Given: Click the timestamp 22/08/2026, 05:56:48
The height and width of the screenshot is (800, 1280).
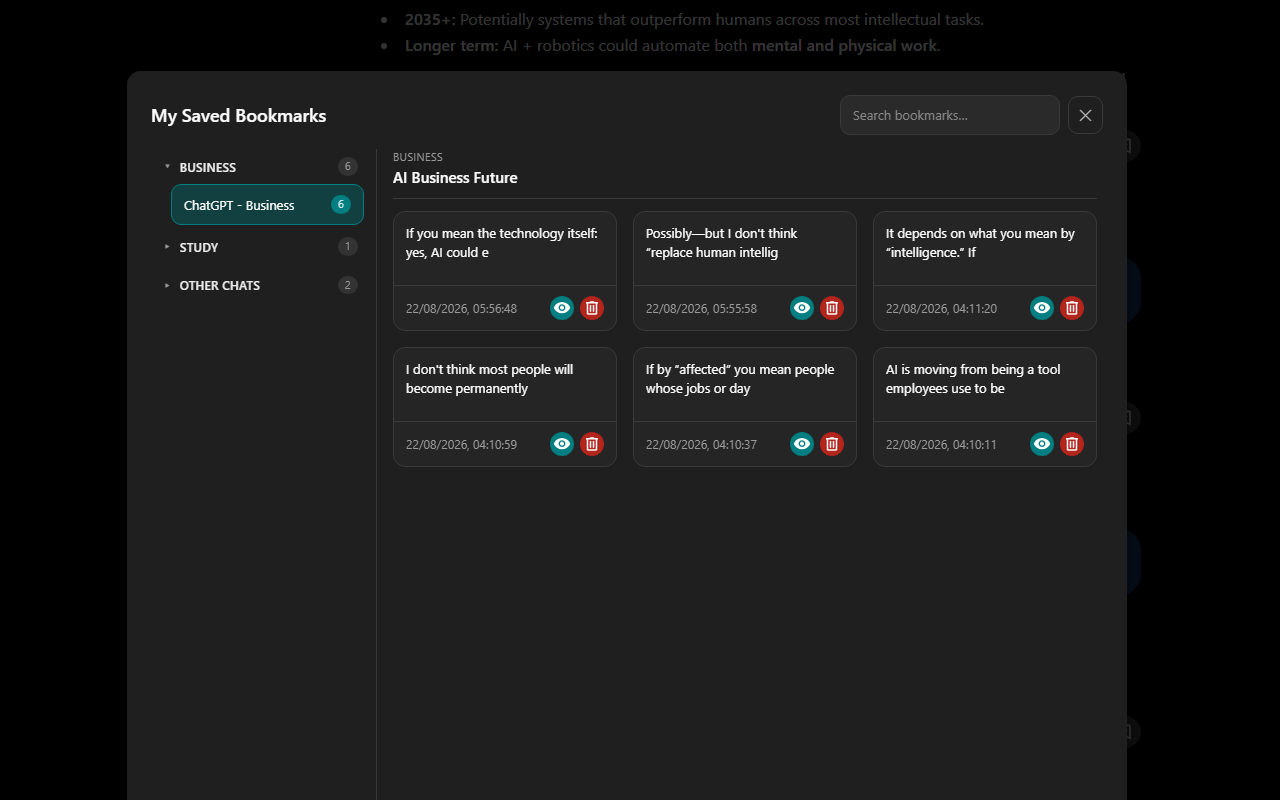Looking at the screenshot, I should click(461, 309).
